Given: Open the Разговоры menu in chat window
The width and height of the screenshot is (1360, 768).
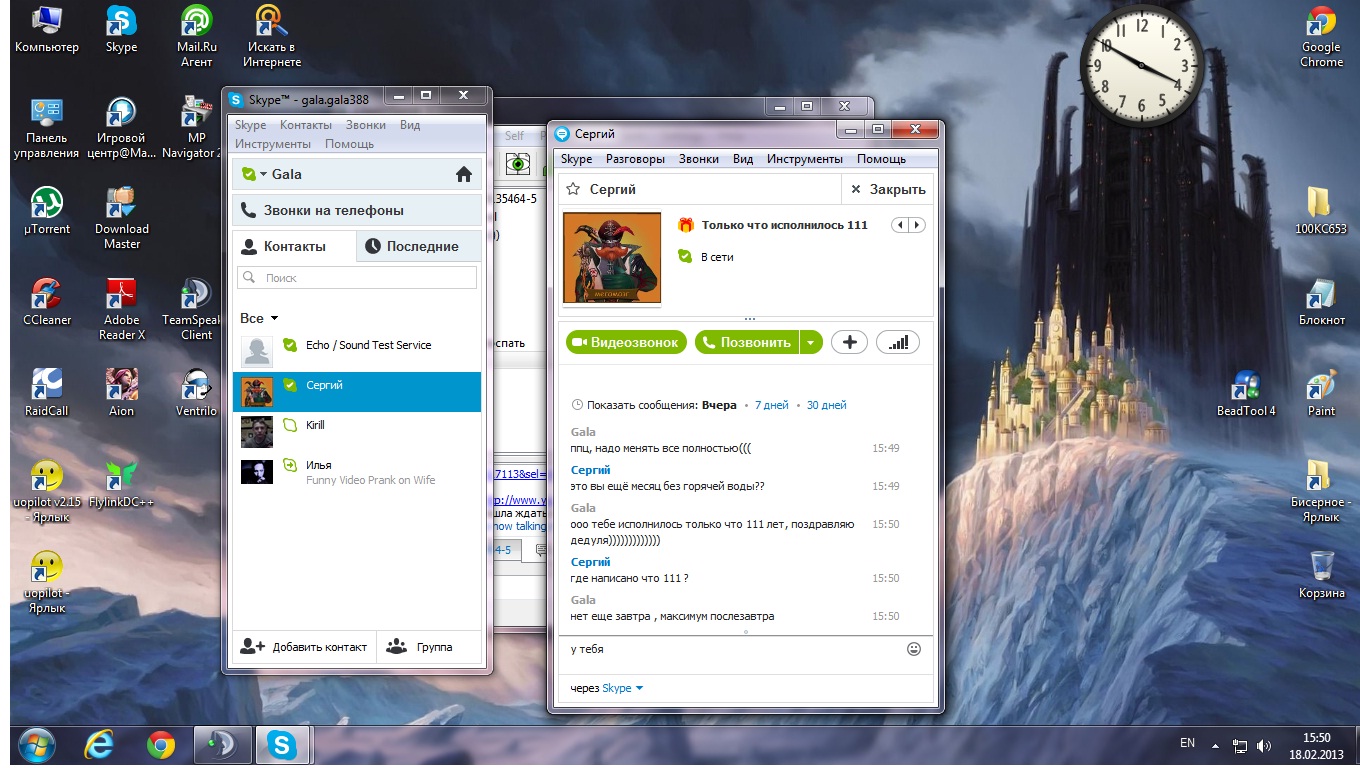Looking at the screenshot, I should coord(635,159).
